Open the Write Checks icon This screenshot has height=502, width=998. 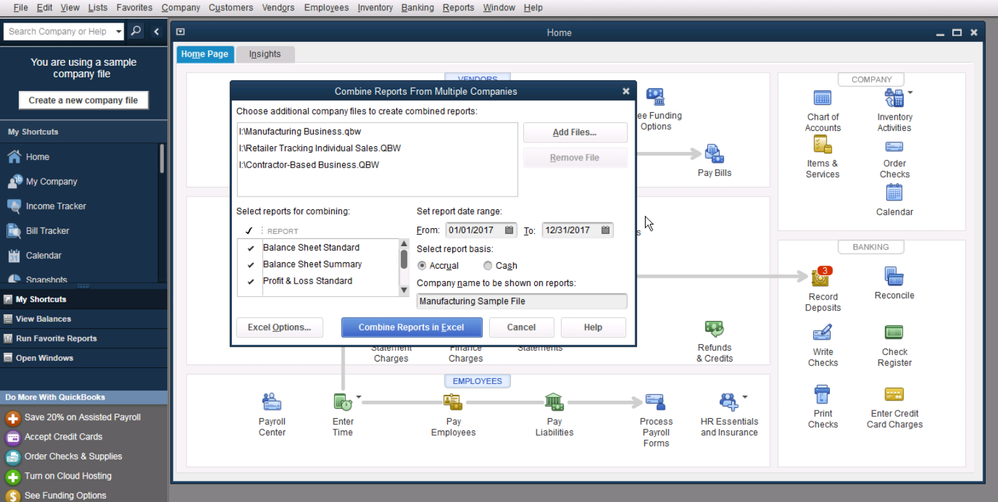tap(822, 333)
